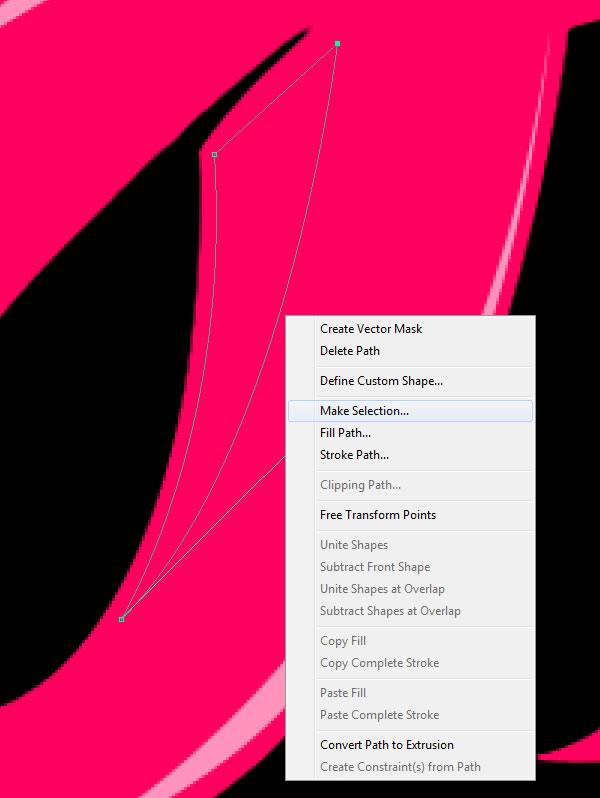The image size is (600, 798).
Task: Select the hollow middle-left anchor point
Action: (215, 154)
